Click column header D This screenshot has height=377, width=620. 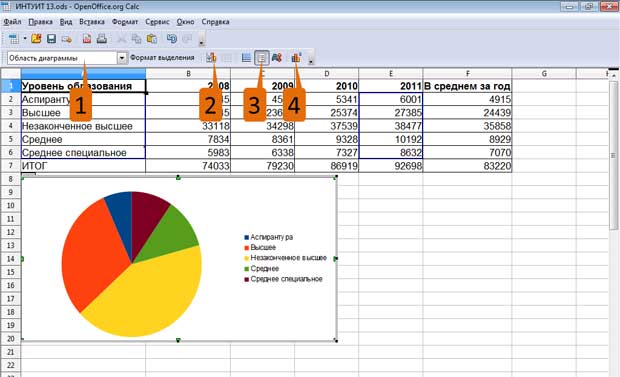point(327,74)
